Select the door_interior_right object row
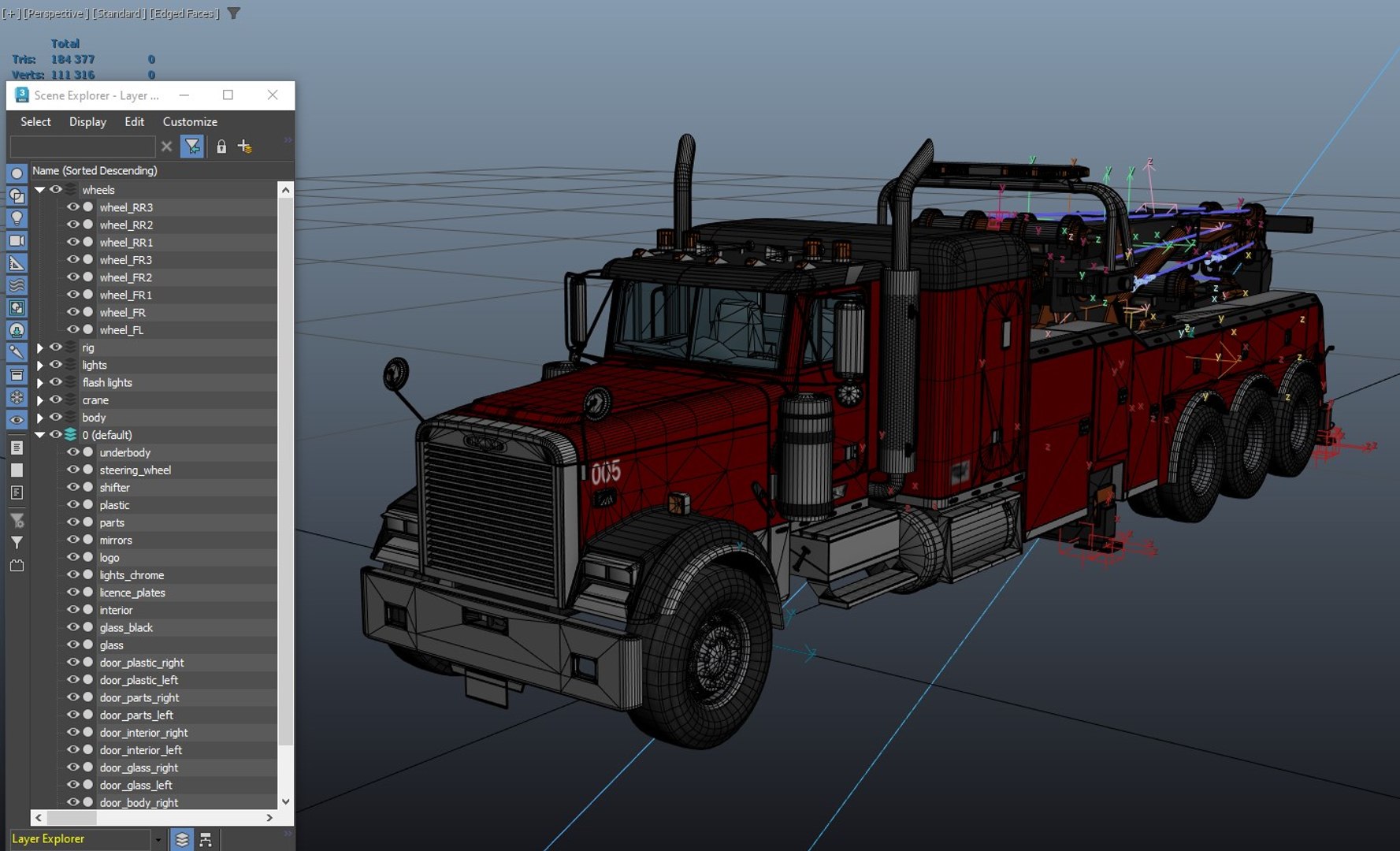Viewport: 1400px width, 851px height. click(153, 732)
